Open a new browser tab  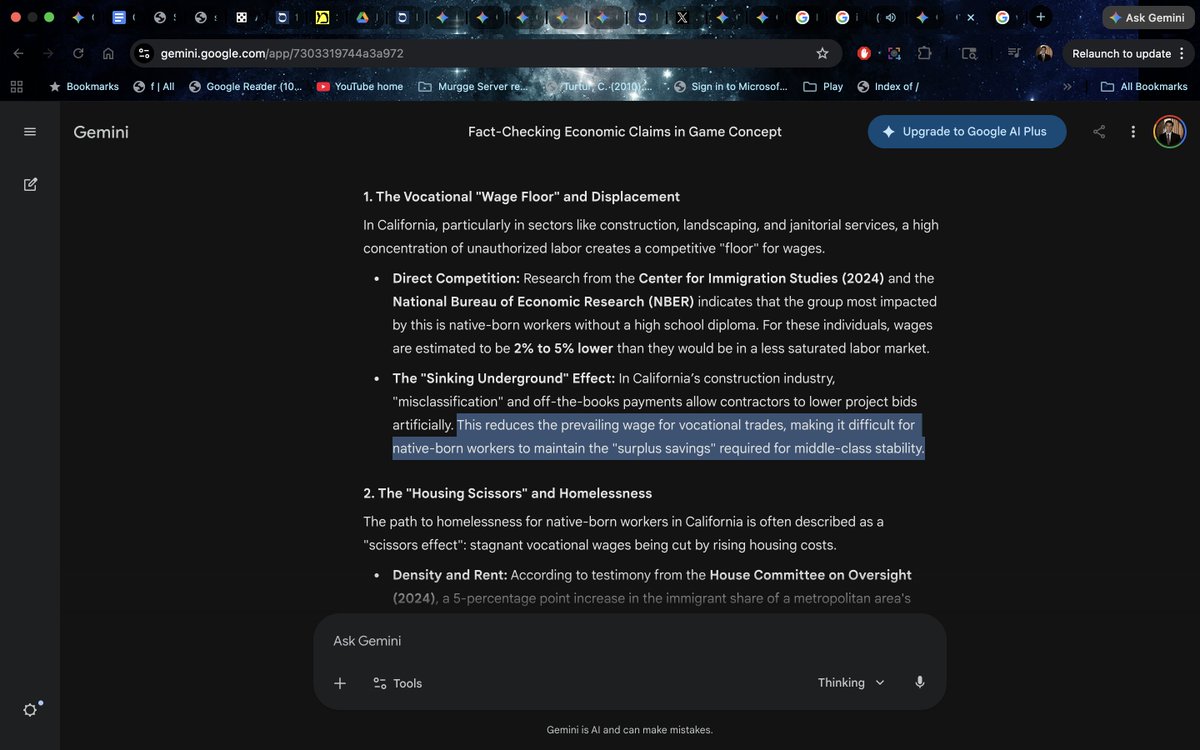click(1041, 17)
